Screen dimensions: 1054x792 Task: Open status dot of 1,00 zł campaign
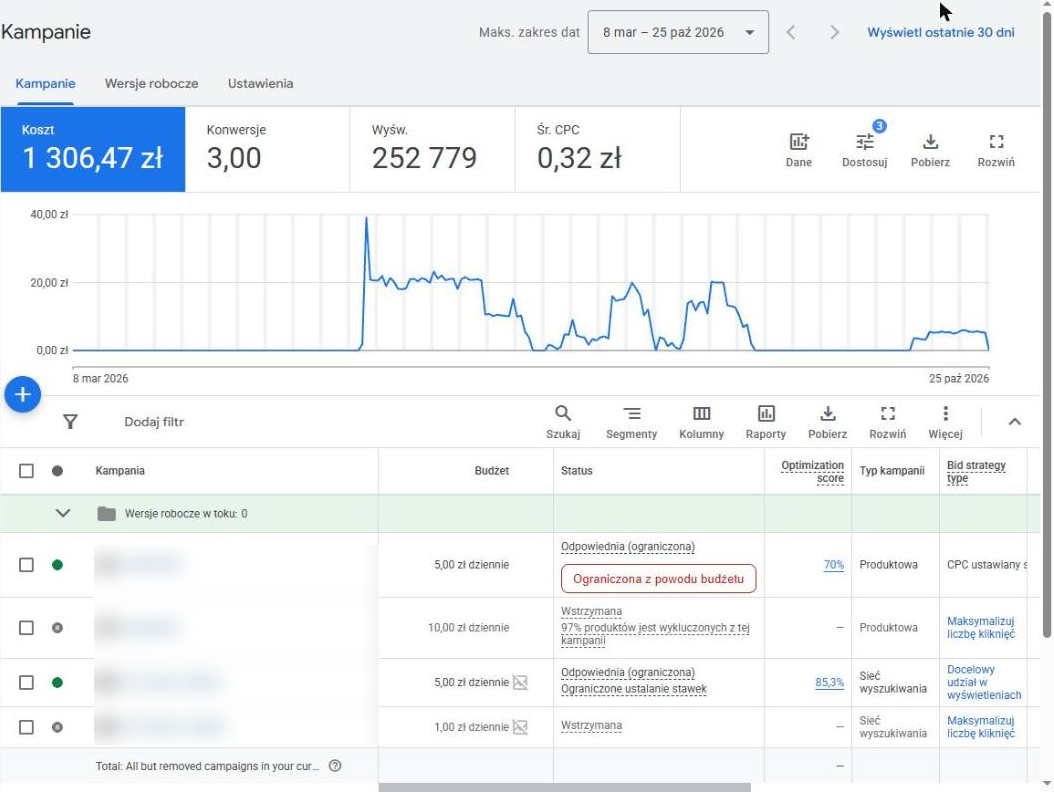57,727
